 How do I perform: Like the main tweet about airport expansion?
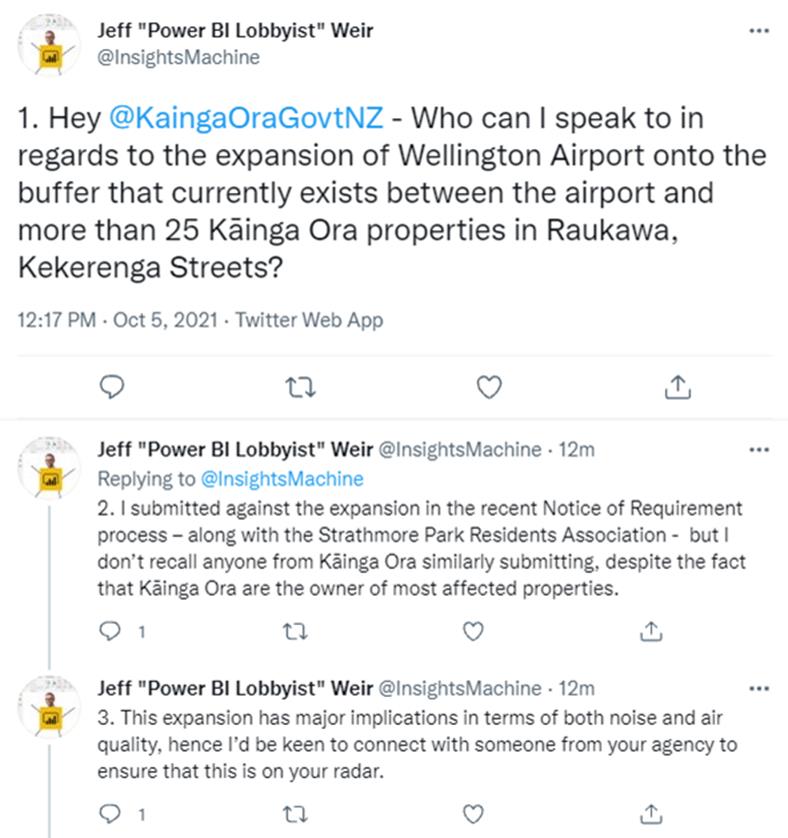click(488, 387)
